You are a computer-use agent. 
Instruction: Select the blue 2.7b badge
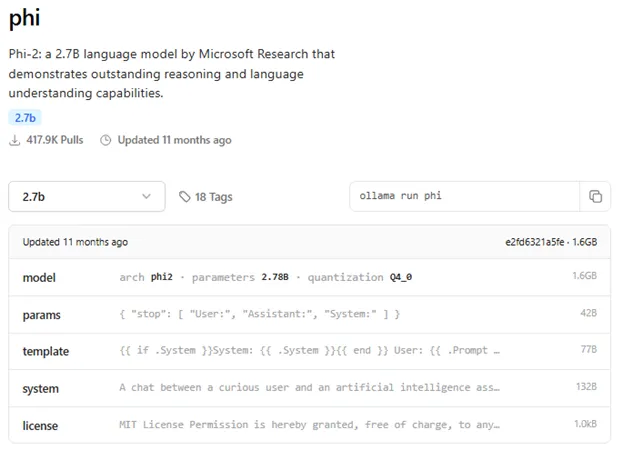[x=25, y=118]
